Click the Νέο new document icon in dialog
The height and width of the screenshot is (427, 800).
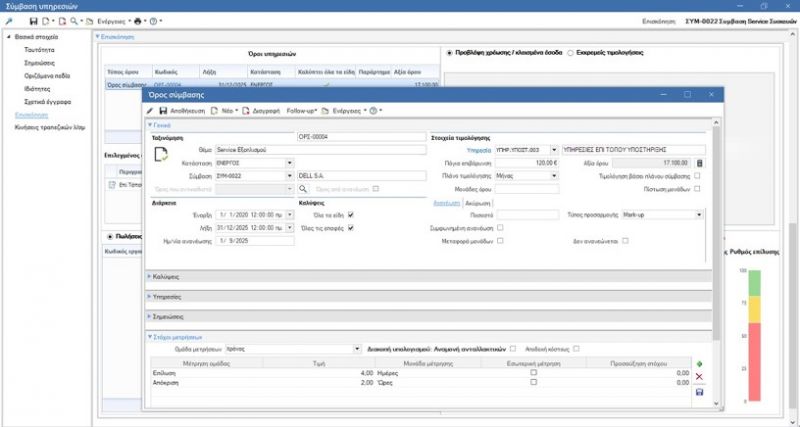tap(214, 111)
